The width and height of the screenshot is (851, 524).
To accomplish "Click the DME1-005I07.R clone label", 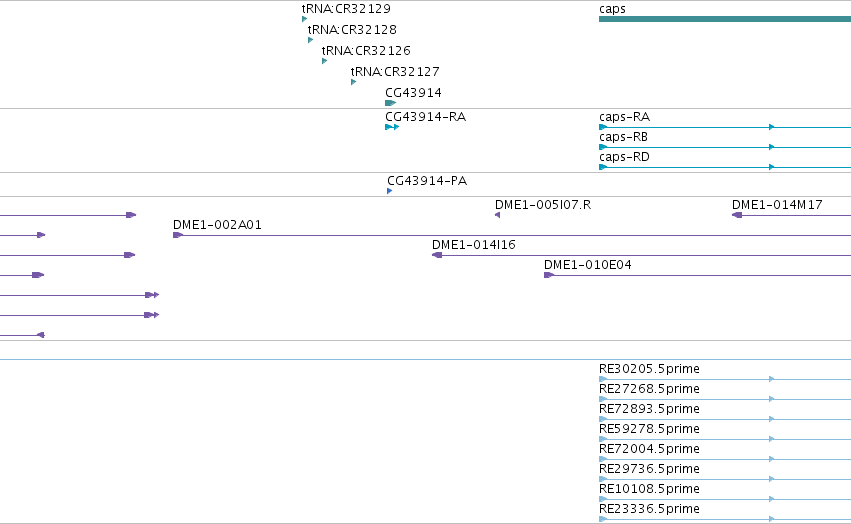I will [543, 205].
